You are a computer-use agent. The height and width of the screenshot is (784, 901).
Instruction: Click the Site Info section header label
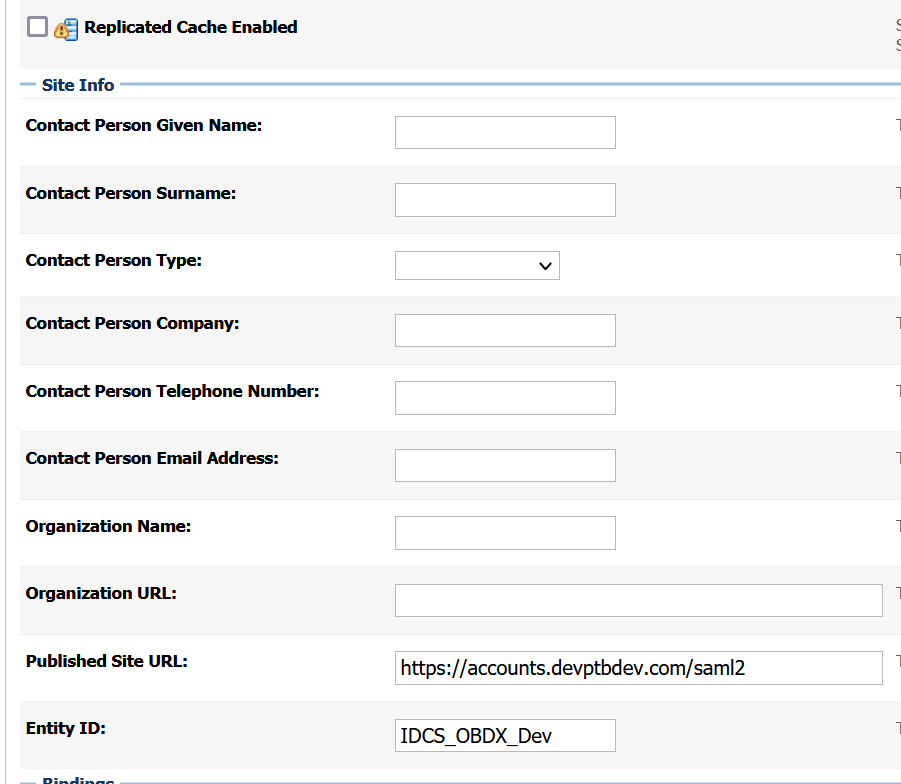tap(77, 85)
